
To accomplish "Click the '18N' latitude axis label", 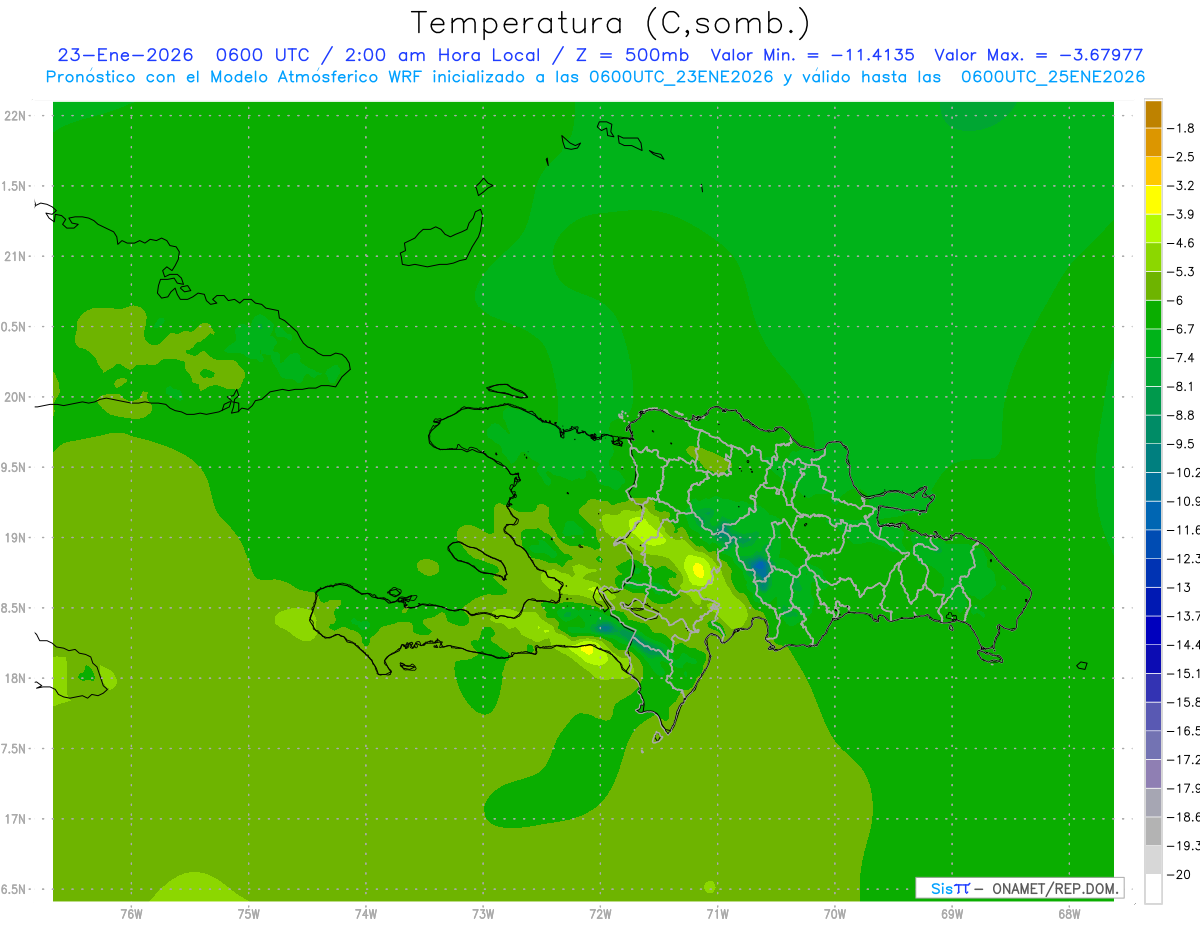I will [15, 678].
